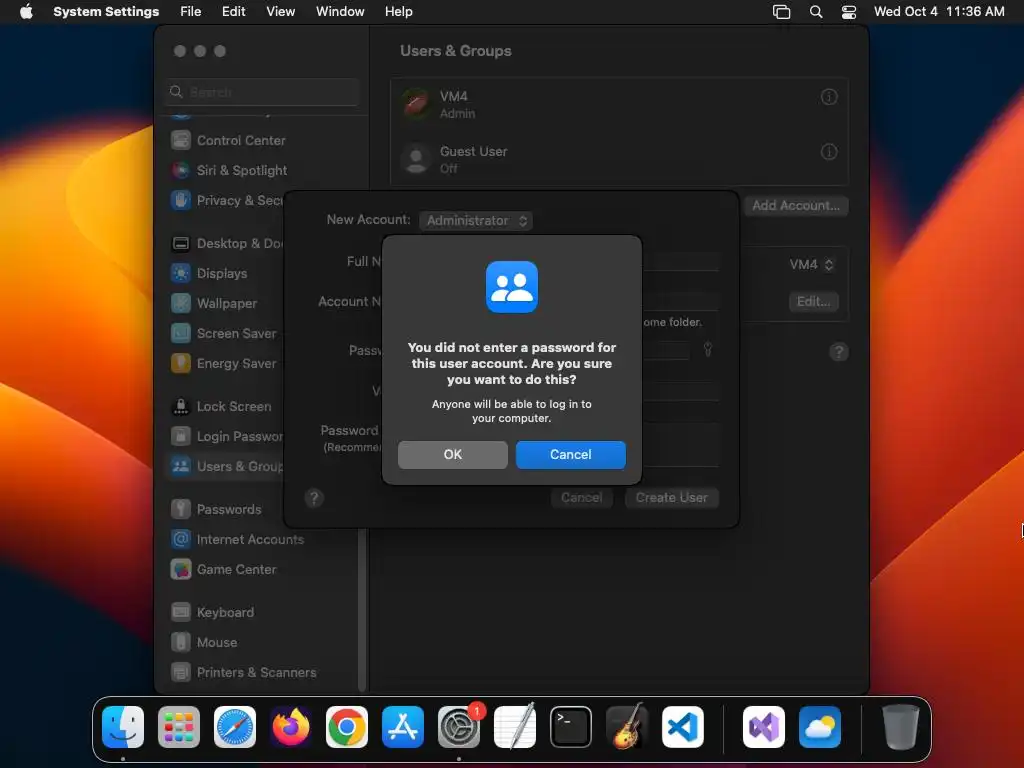The width and height of the screenshot is (1024, 768).
Task: Open the View menu
Action: 280,12
